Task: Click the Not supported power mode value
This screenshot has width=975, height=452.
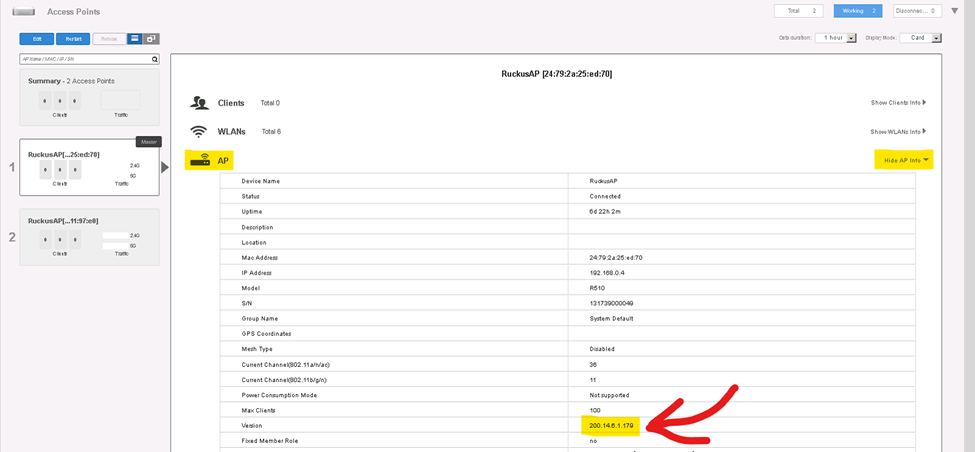Action: click(x=609, y=395)
